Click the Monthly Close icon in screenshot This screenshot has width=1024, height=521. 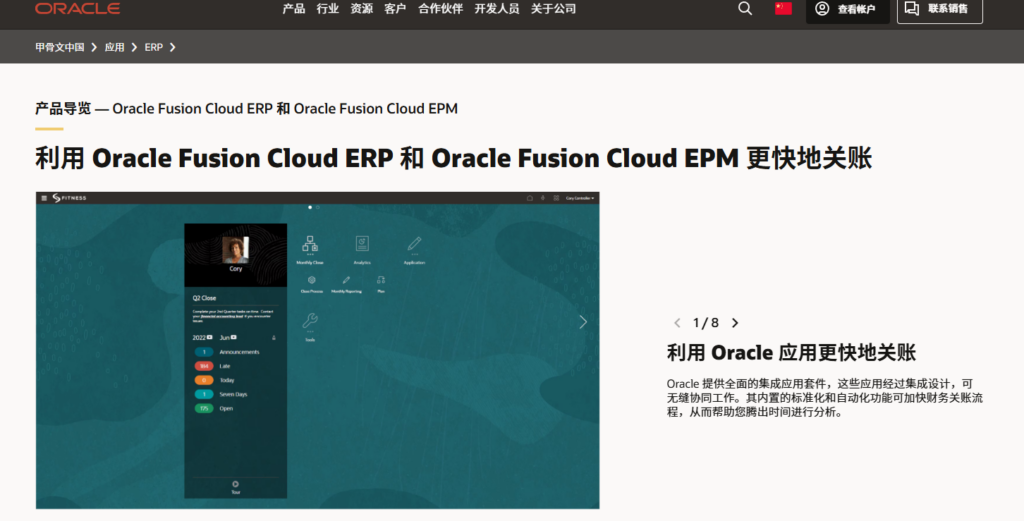tap(310, 245)
